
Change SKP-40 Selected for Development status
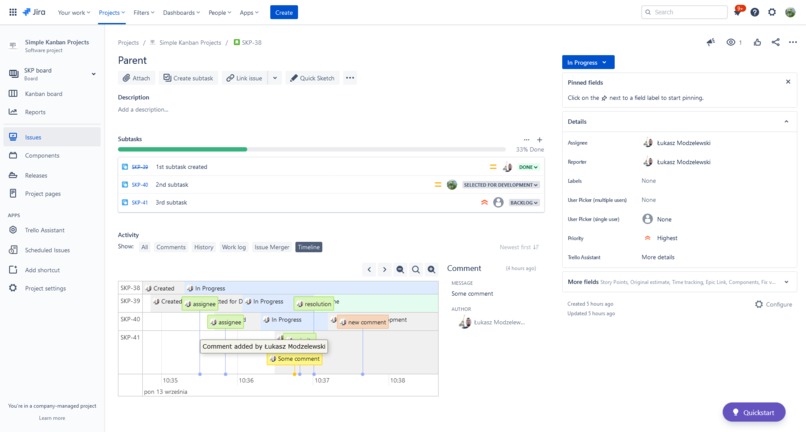pos(500,185)
